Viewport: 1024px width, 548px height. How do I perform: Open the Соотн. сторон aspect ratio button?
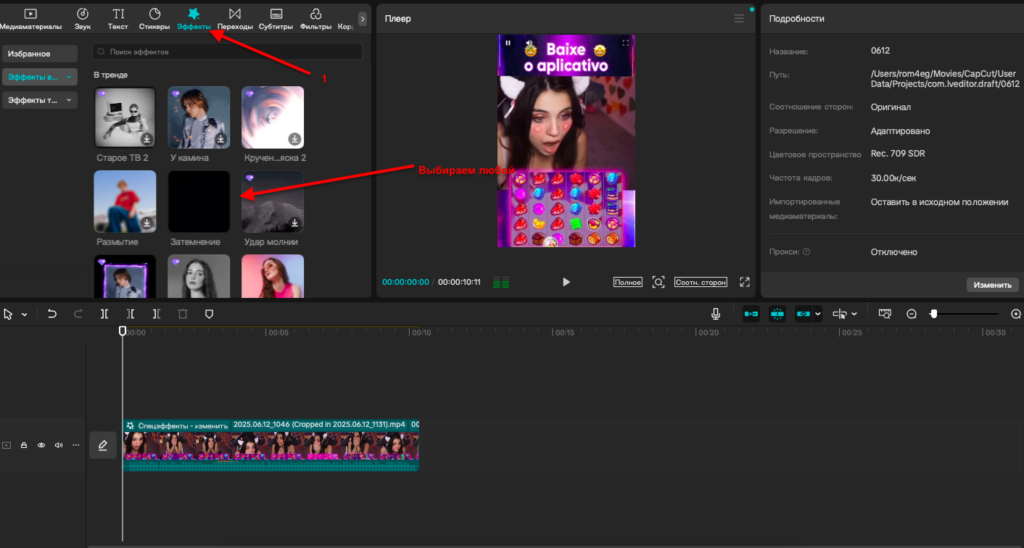pyautogui.click(x=701, y=282)
